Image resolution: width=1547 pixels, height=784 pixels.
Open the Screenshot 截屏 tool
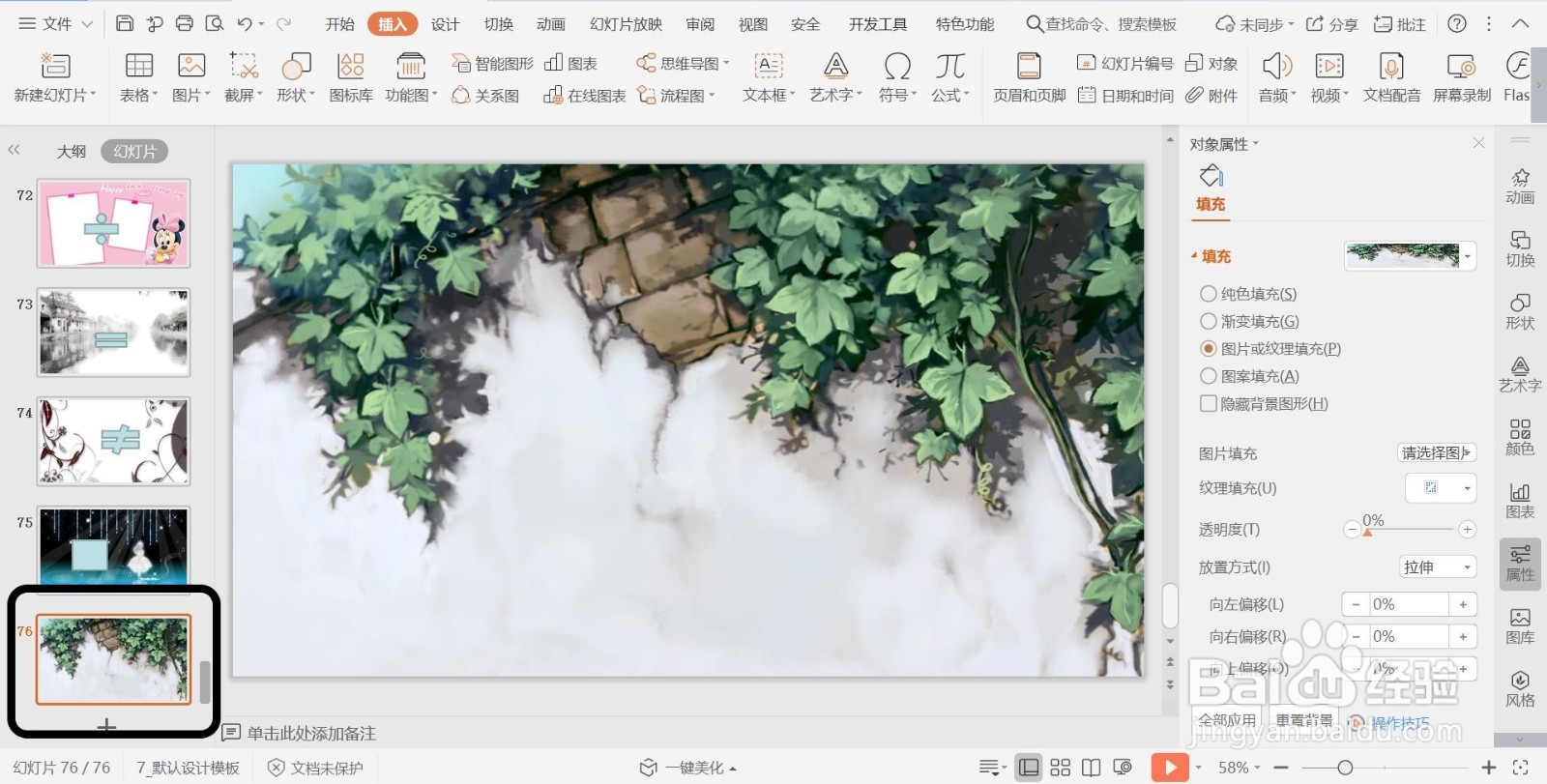(244, 77)
